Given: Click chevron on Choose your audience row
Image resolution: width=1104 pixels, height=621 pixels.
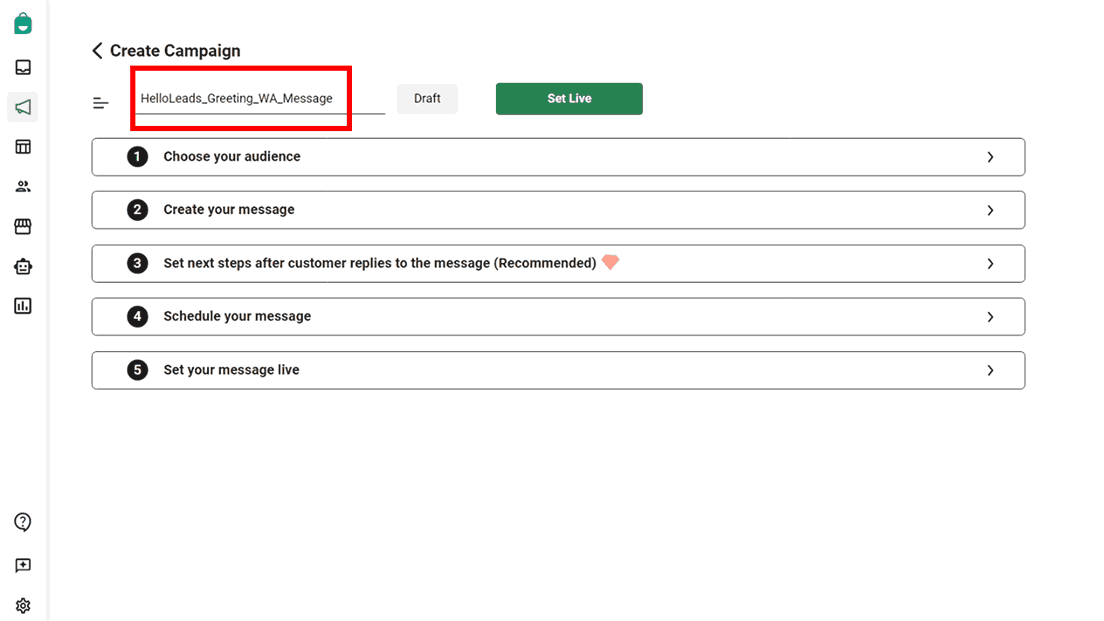Looking at the screenshot, I should tap(990, 157).
